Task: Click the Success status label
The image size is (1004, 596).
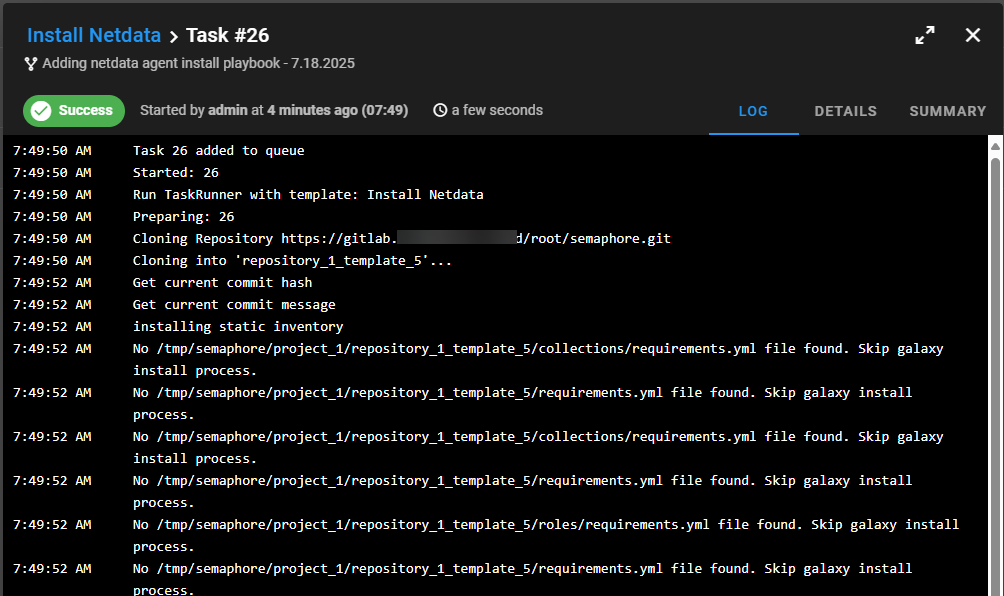Action: click(85, 111)
